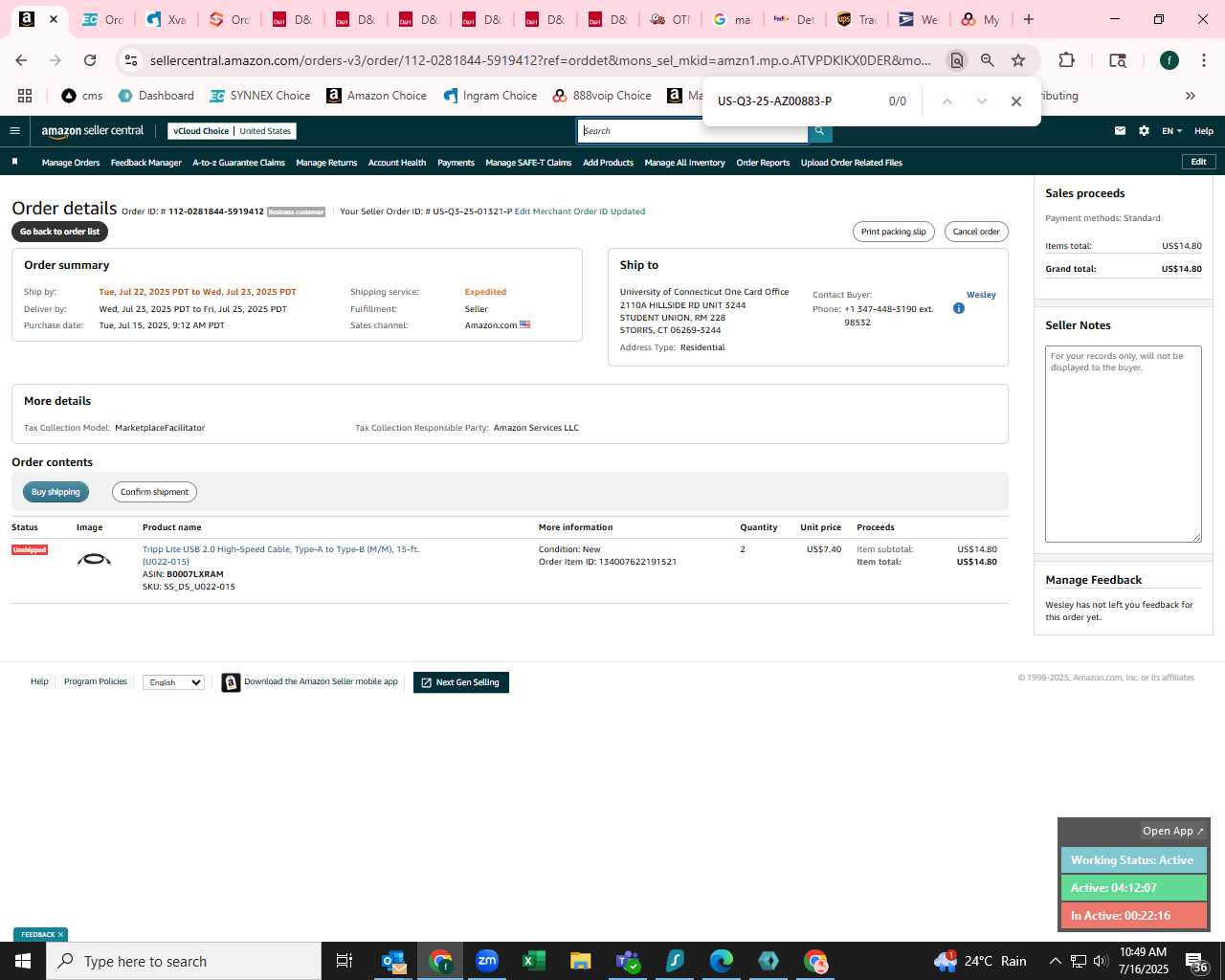
Task: Show hidden system tray icons chevron
Action: pos(1055,961)
